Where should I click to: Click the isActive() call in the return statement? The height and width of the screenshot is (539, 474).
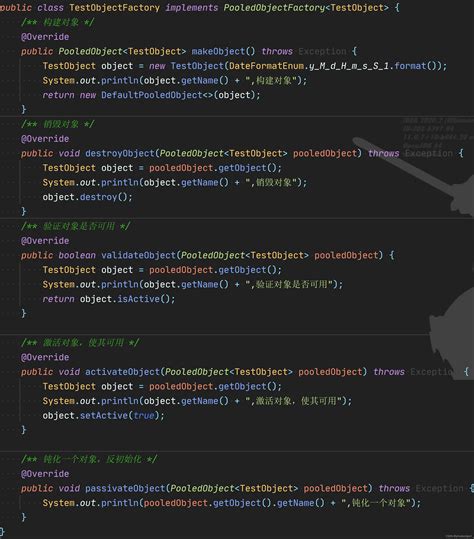click(138, 299)
